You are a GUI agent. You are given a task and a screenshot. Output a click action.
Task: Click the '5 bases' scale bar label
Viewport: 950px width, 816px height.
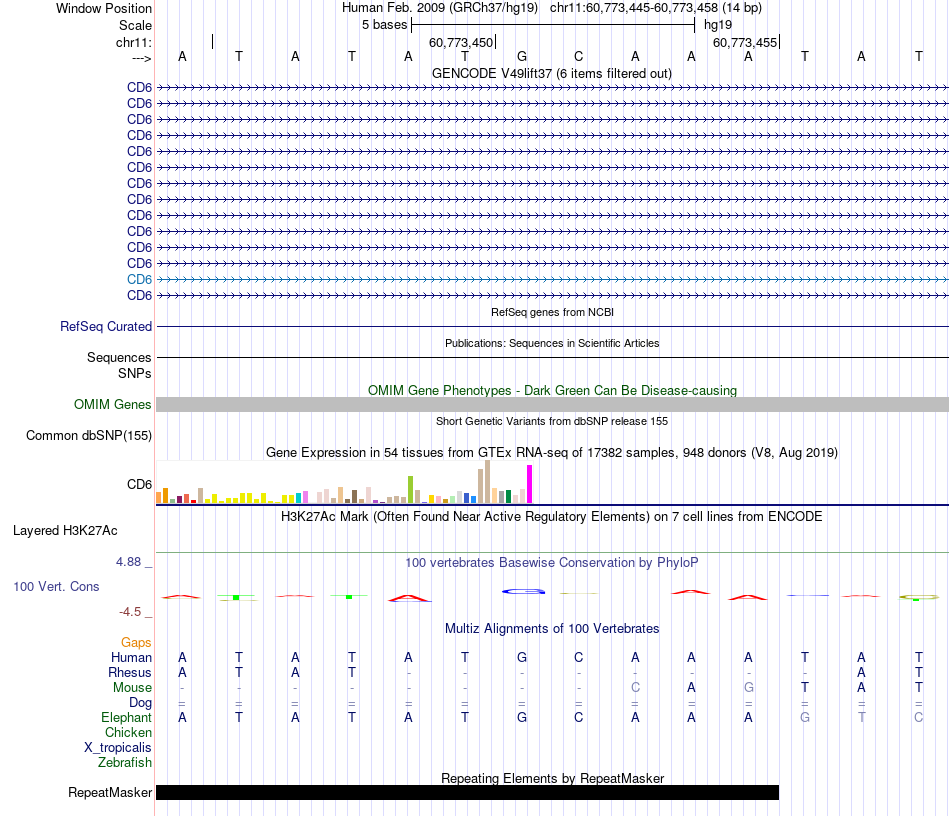tap(385, 25)
